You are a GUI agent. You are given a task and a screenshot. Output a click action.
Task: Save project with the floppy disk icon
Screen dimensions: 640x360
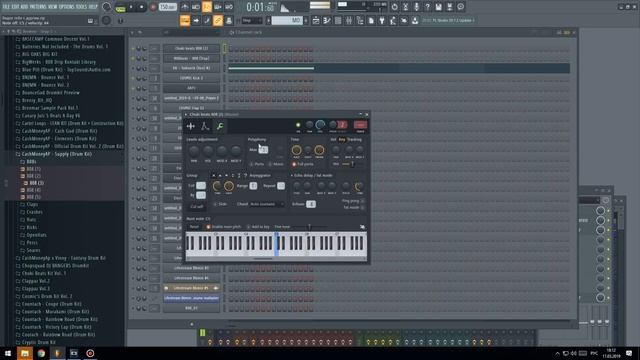click(438, 7)
